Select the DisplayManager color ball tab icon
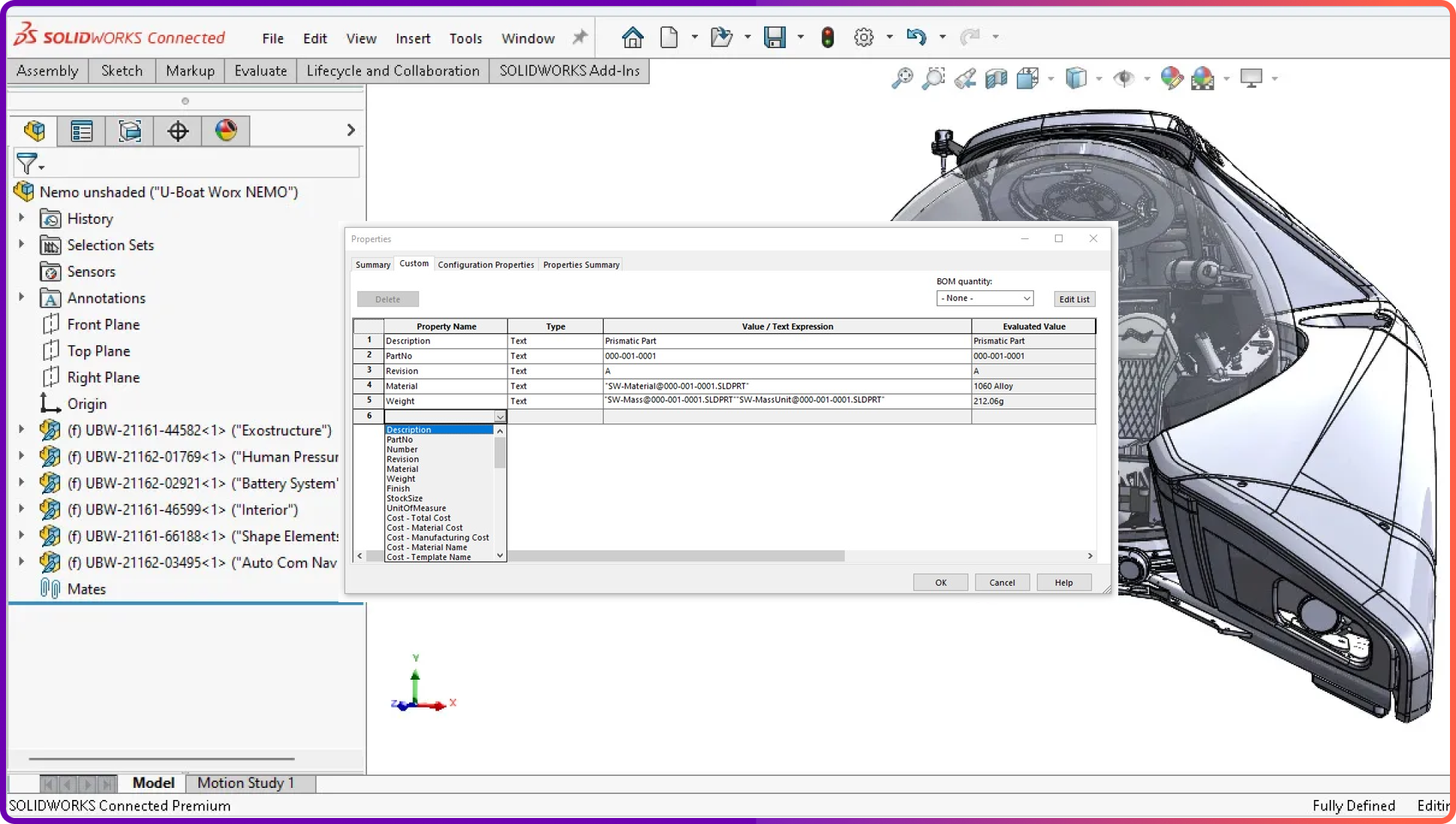1456x824 pixels. coord(226,131)
